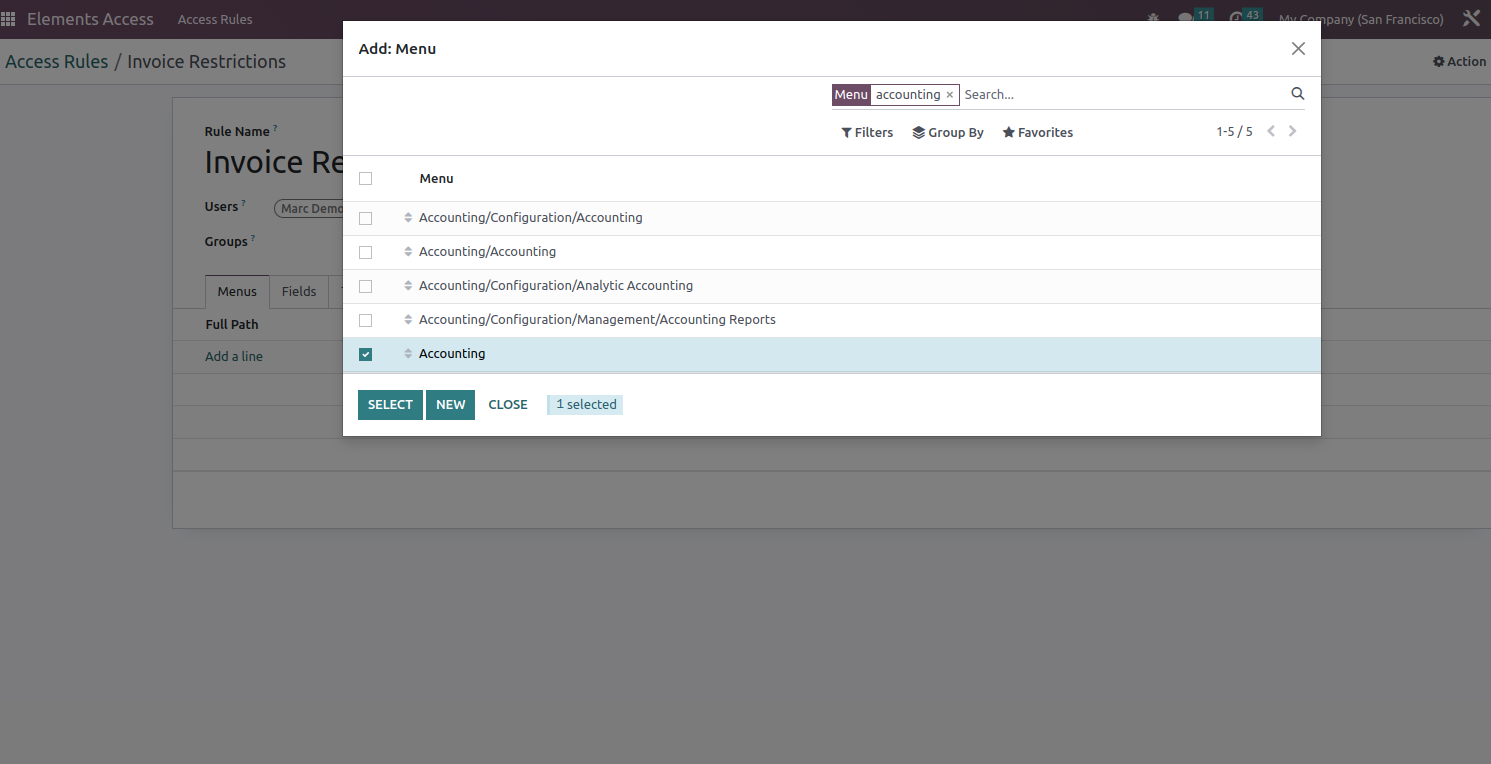Select all menus with the header checkbox
The image size is (1491, 764).
(366, 178)
